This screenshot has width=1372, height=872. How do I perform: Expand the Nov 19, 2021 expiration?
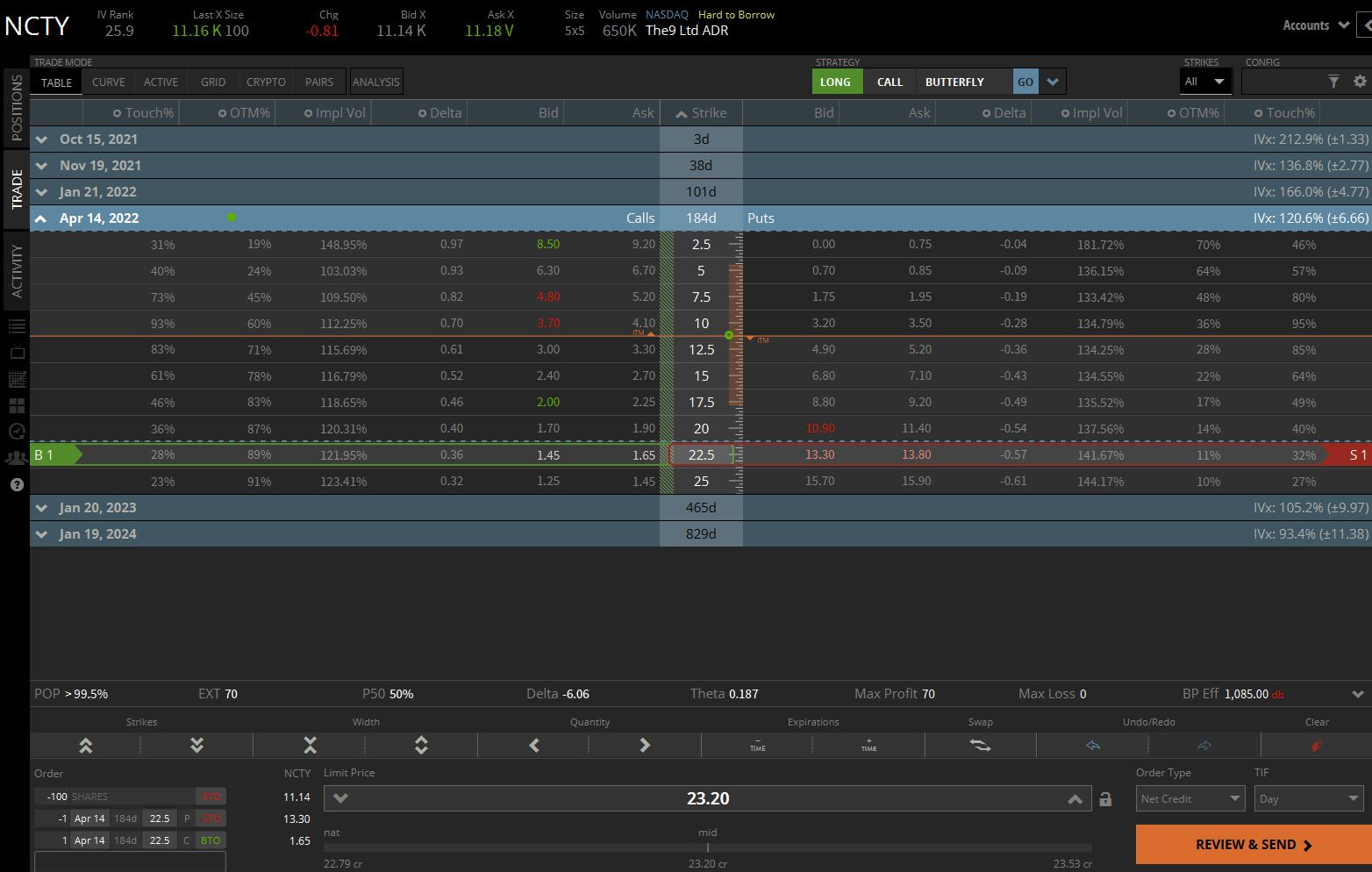41,165
